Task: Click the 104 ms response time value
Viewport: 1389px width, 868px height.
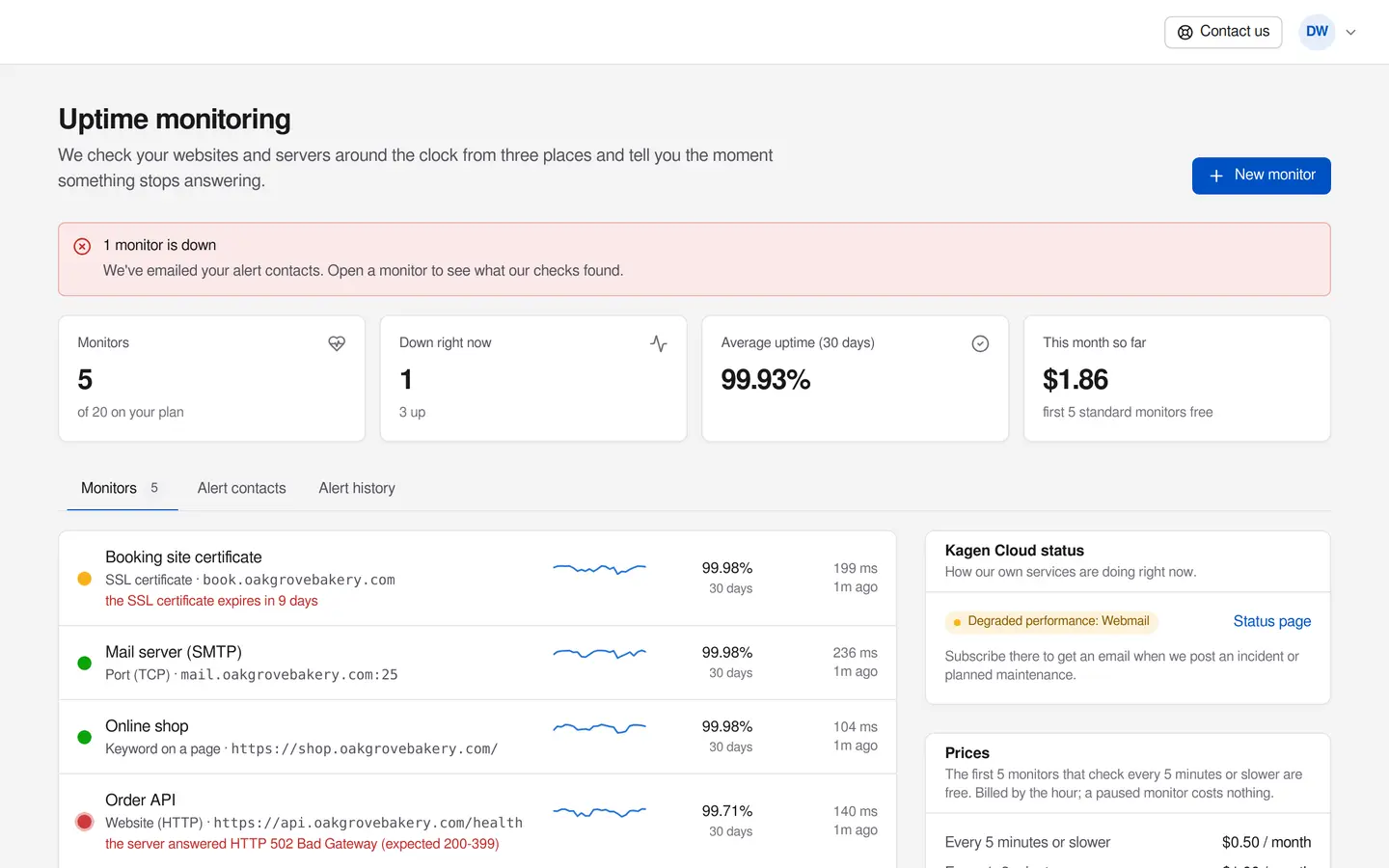Action: pos(856,726)
